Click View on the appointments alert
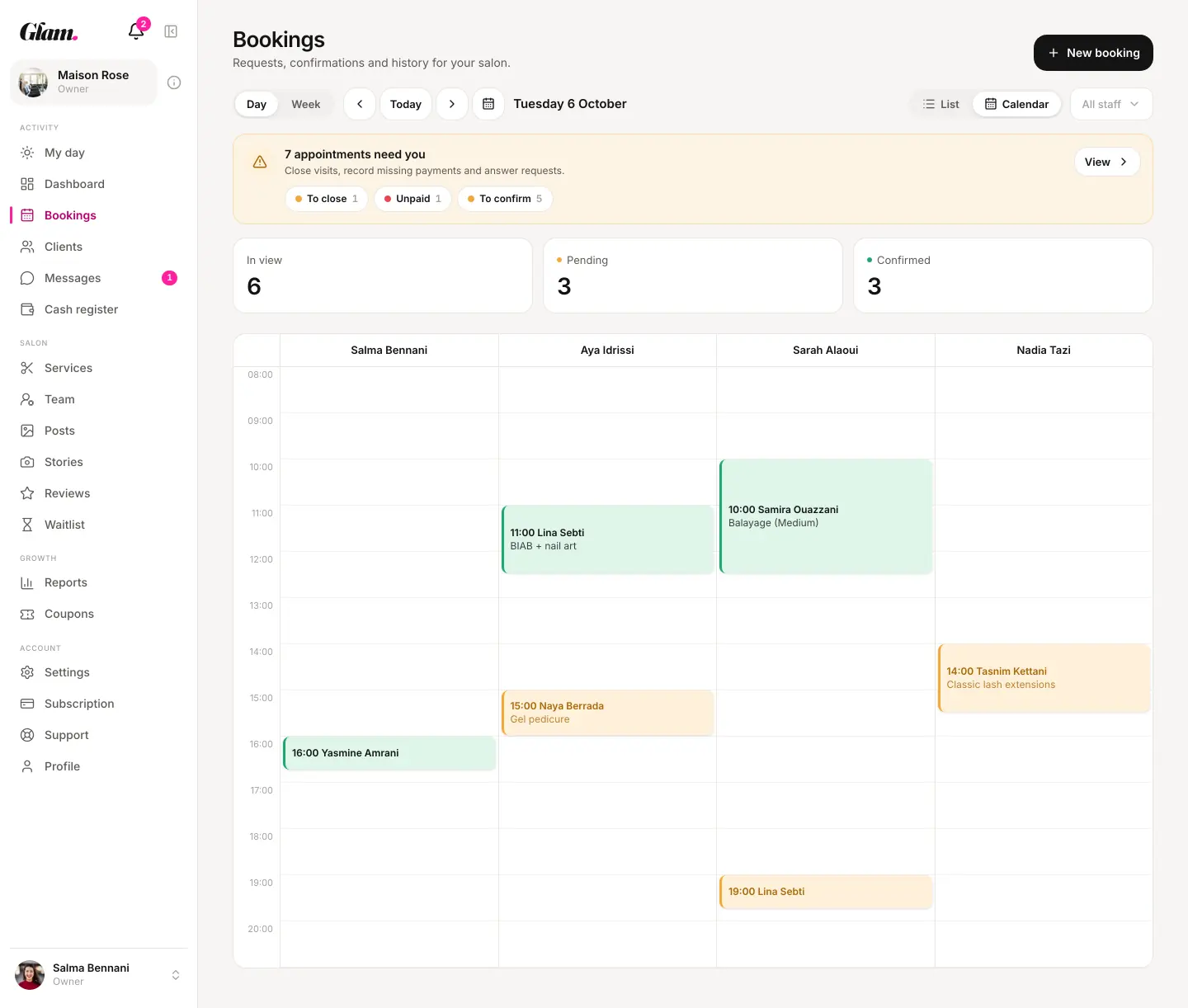This screenshot has height=1008, width=1188. tap(1107, 162)
